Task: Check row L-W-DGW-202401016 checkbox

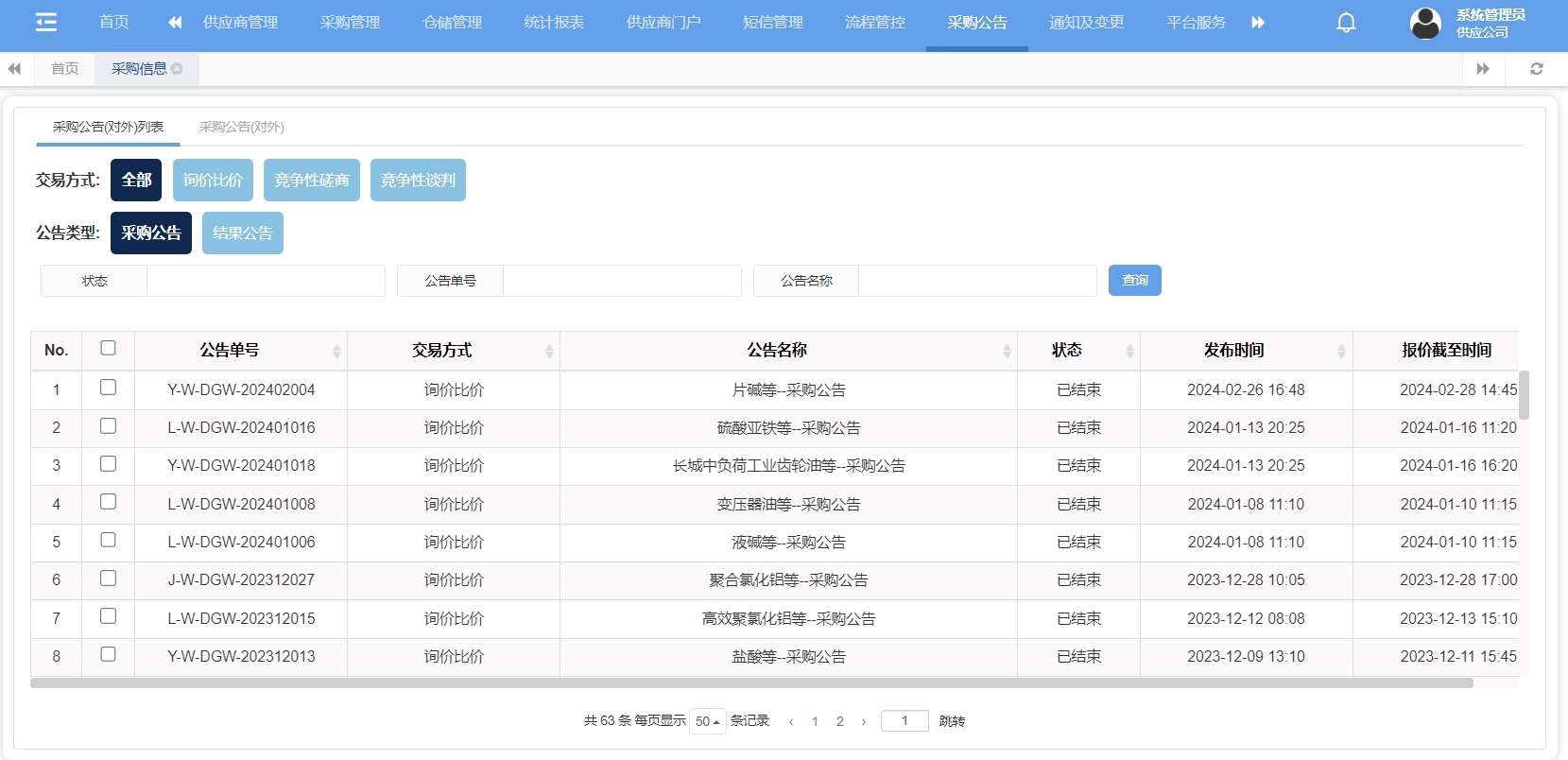Action: [x=108, y=426]
